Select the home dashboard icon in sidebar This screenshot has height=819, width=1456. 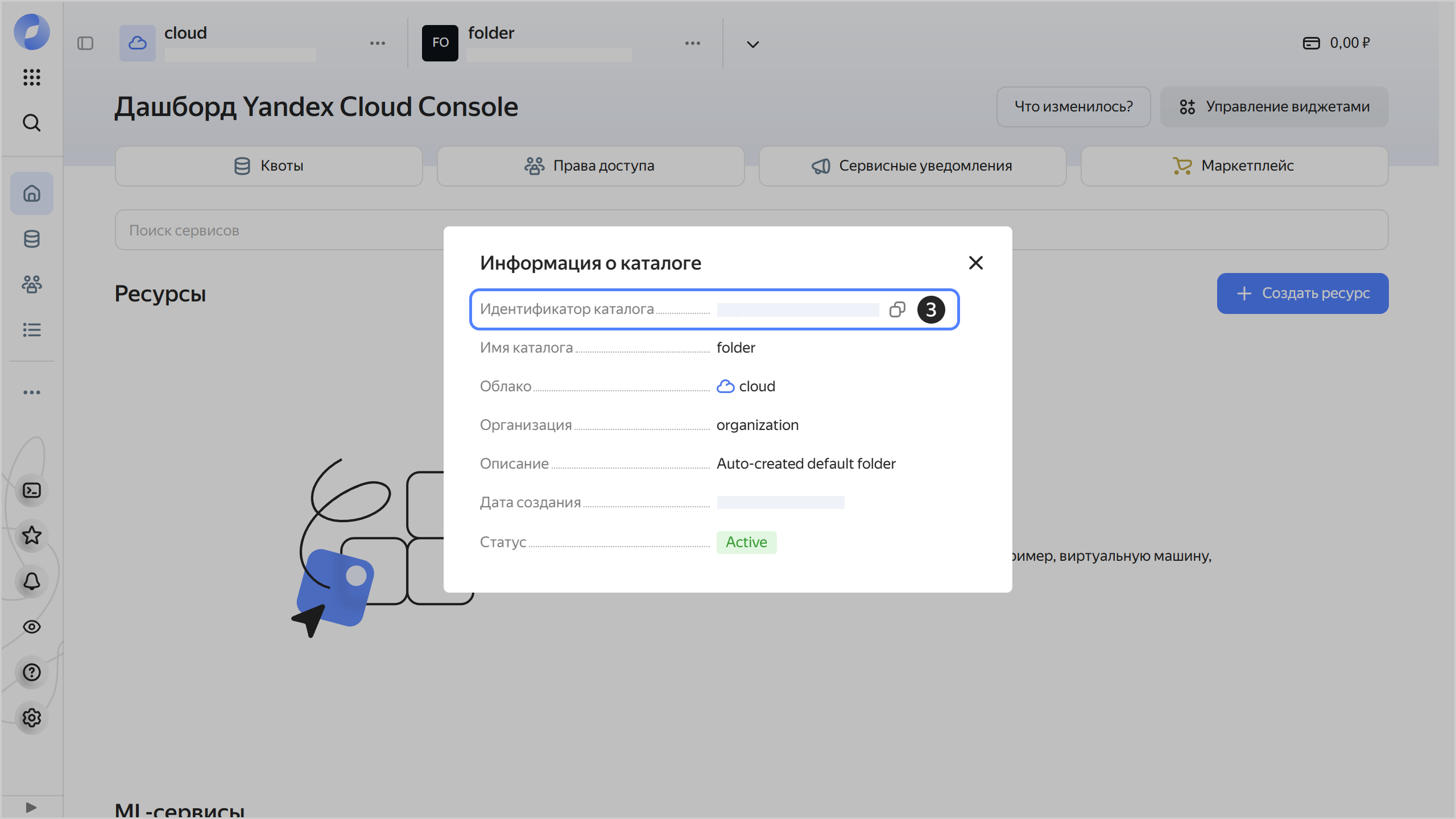point(32,193)
